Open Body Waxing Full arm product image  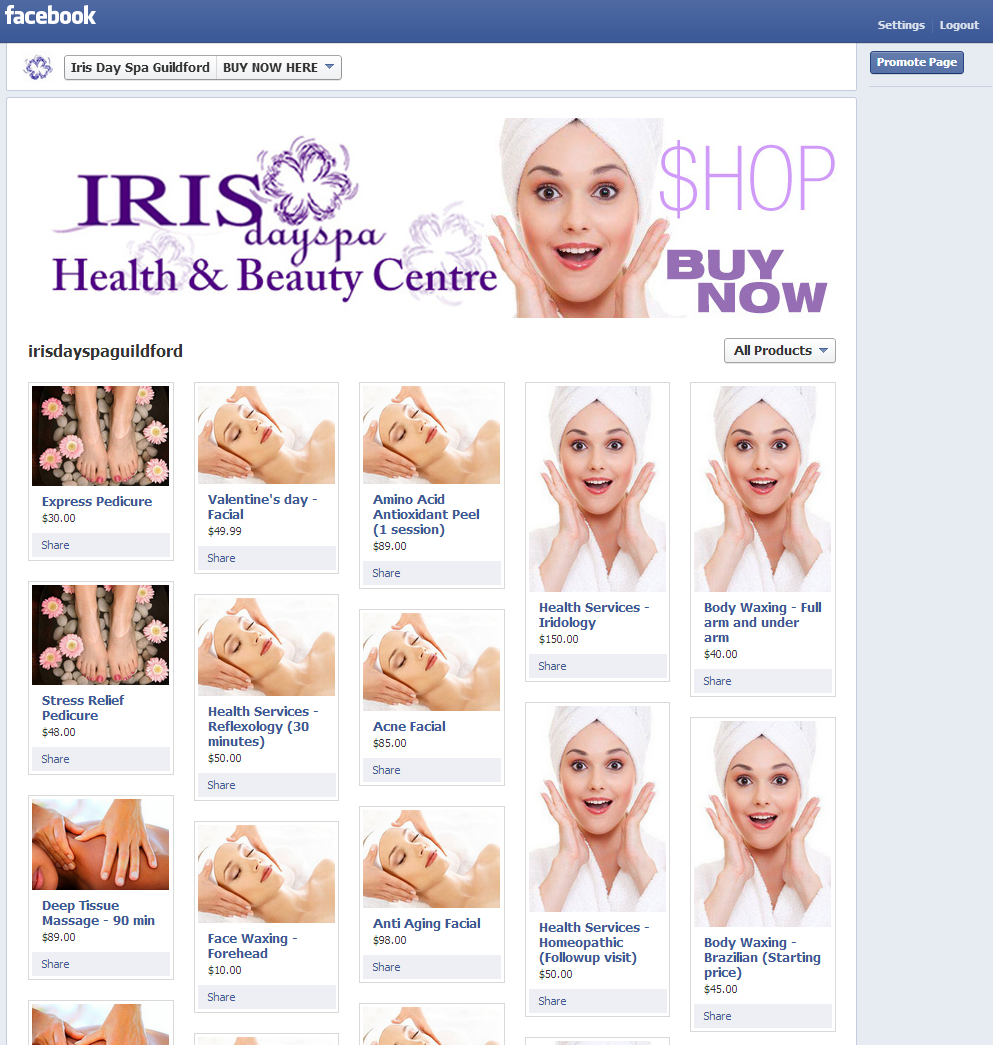point(763,489)
